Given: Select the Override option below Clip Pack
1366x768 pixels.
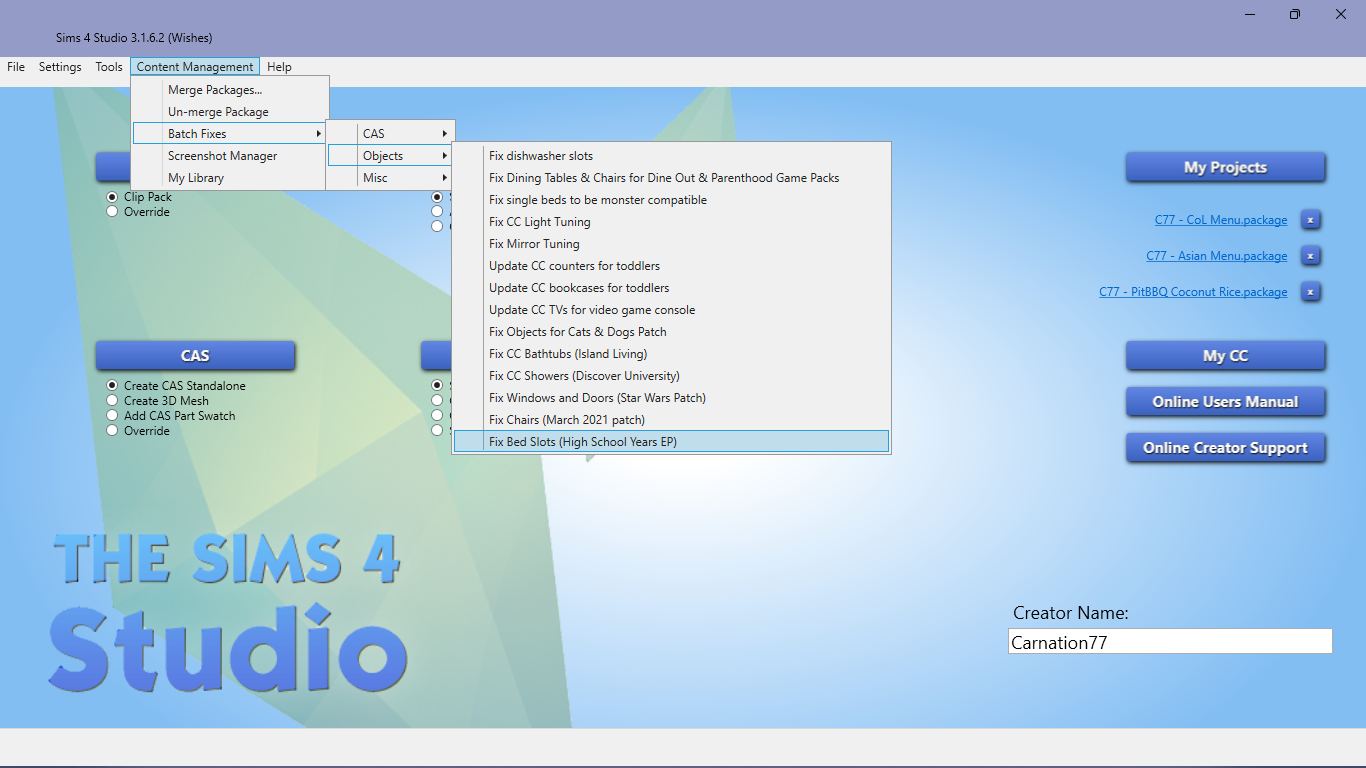Looking at the screenshot, I should [113, 212].
